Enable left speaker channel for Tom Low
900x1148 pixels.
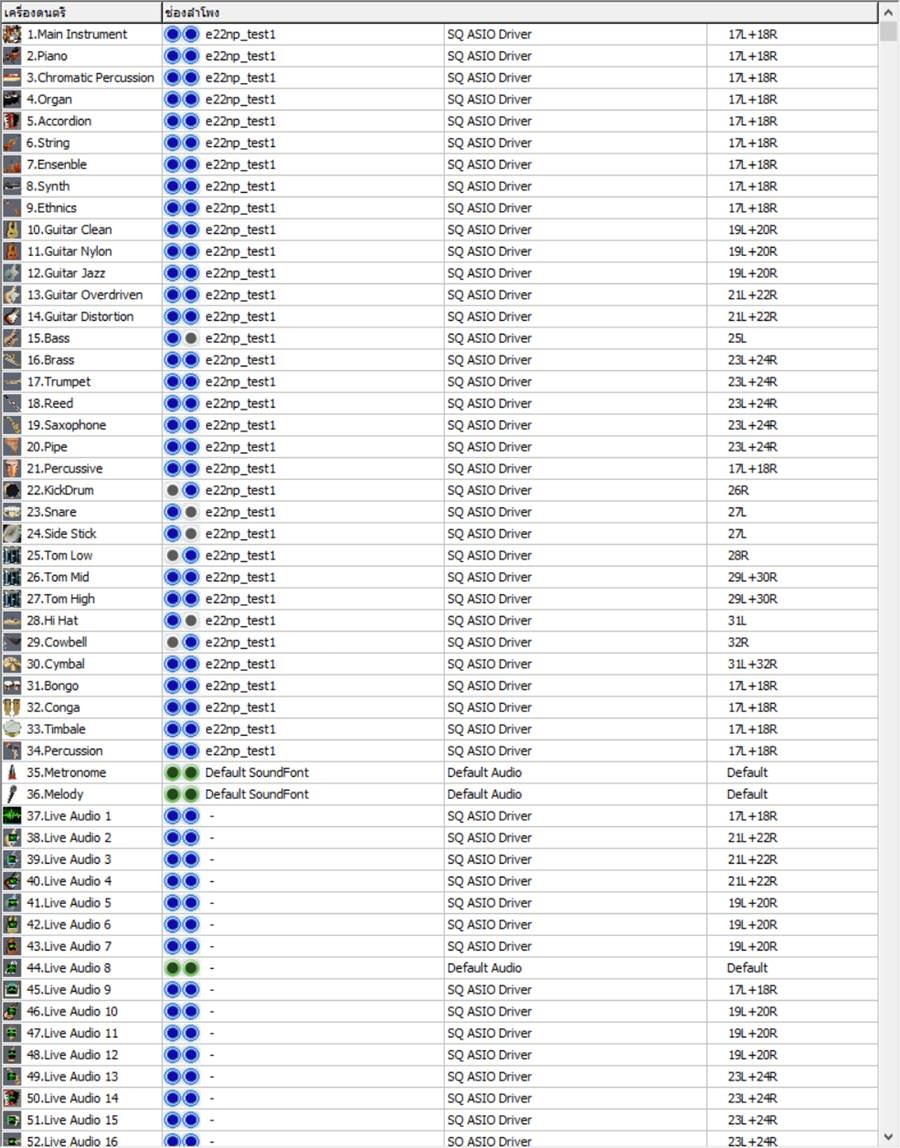click(x=173, y=556)
